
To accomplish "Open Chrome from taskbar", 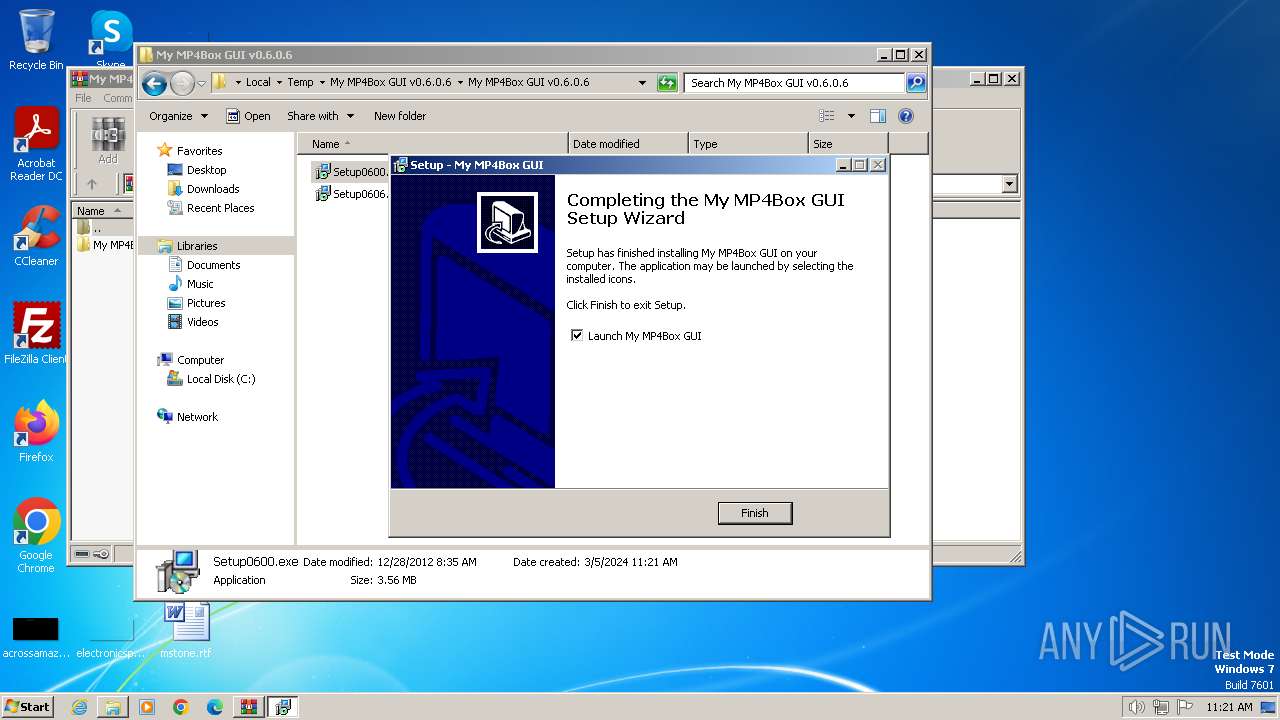I will [181, 707].
